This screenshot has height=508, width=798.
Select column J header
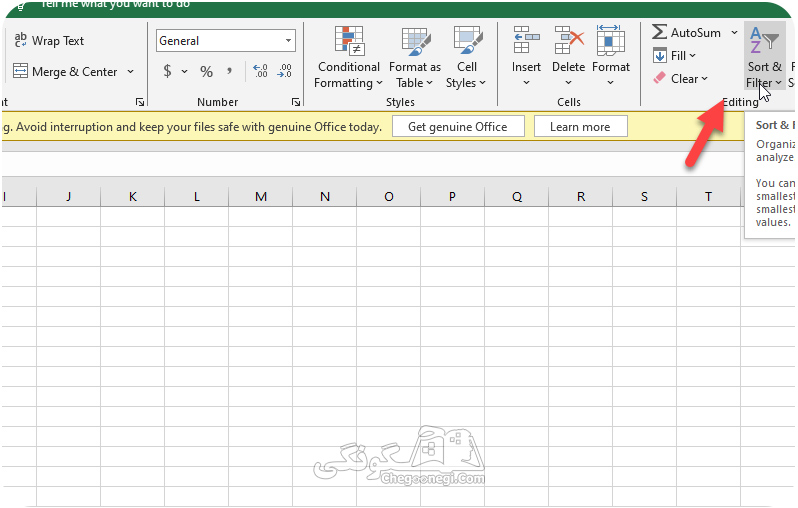[69, 197]
